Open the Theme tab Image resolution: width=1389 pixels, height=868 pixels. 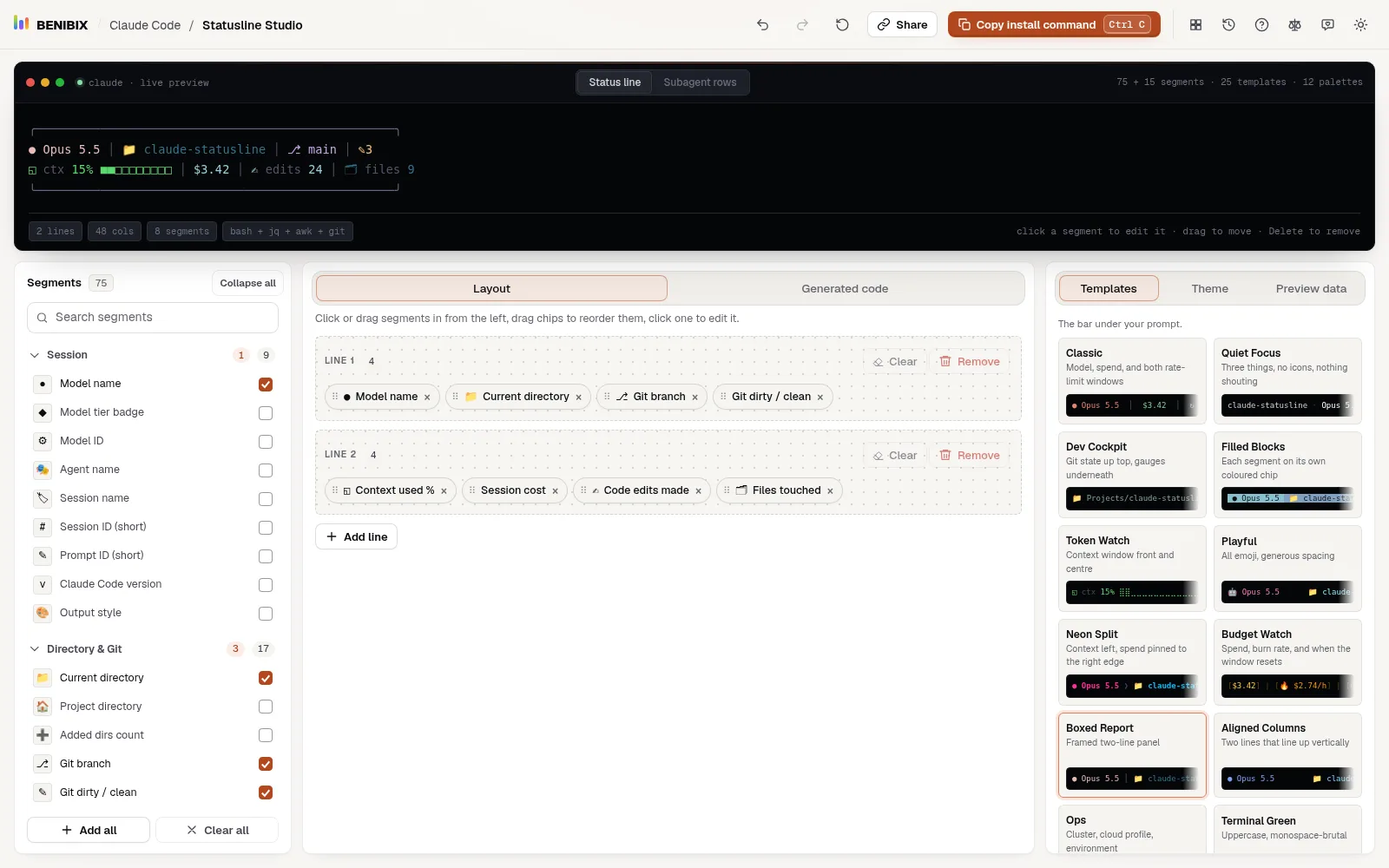click(x=1209, y=289)
